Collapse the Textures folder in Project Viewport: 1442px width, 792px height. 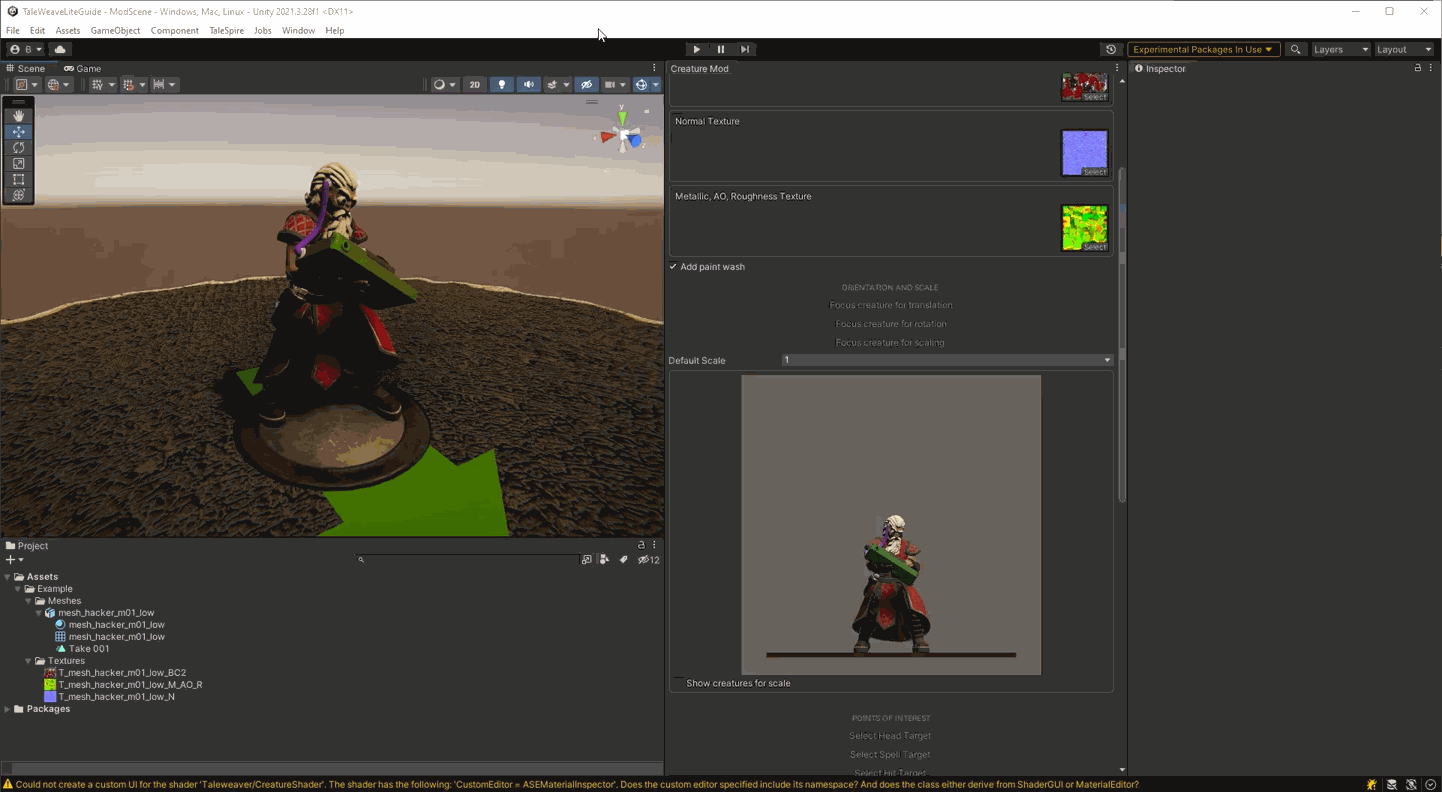[28, 661]
